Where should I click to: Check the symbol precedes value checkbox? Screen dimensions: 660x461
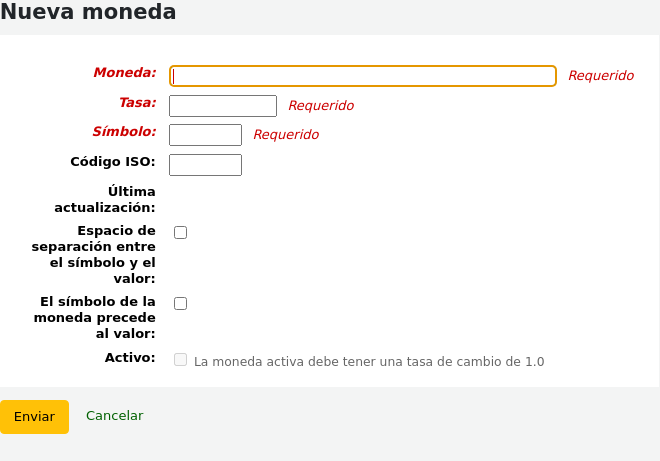[x=181, y=303]
